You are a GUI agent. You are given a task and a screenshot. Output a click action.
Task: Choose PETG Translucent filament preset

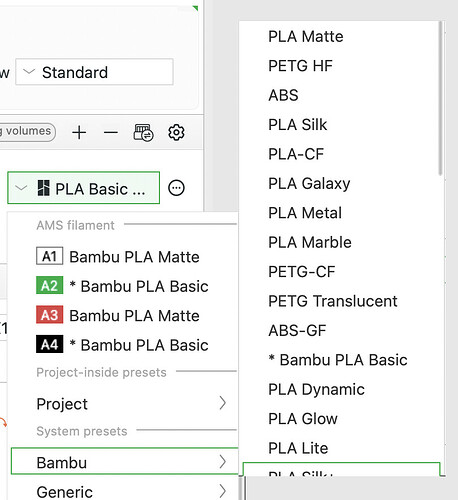(332, 301)
